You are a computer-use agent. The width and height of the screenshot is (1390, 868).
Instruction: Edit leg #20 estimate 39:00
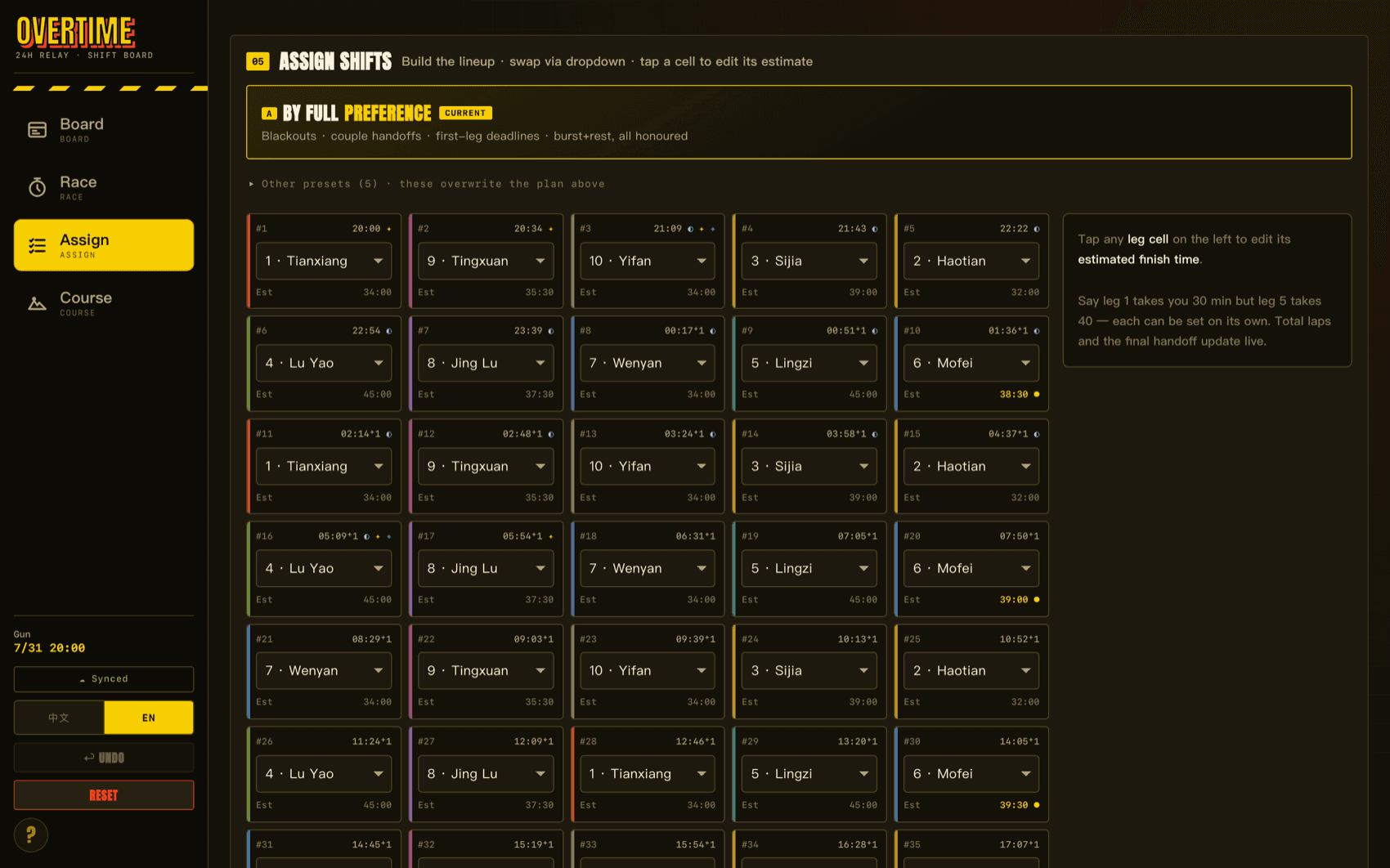[1014, 599]
